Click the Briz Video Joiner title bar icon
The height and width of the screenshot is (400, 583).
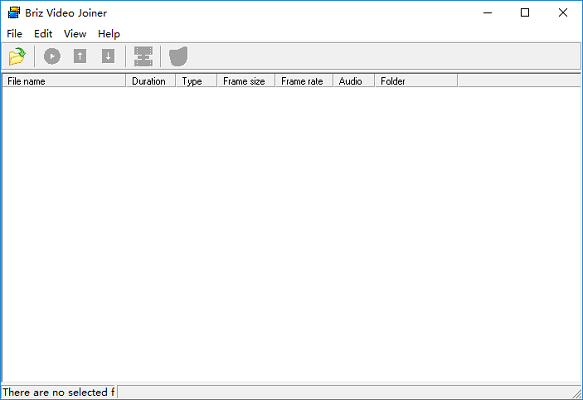coord(14,13)
